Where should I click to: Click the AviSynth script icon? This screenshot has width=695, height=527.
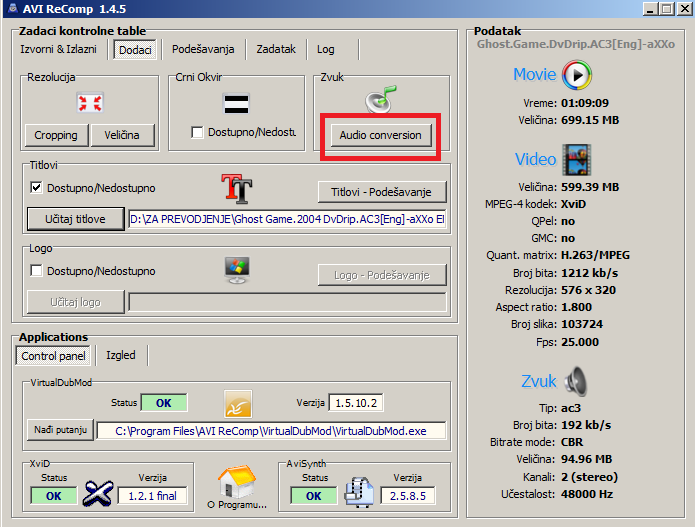(359, 492)
